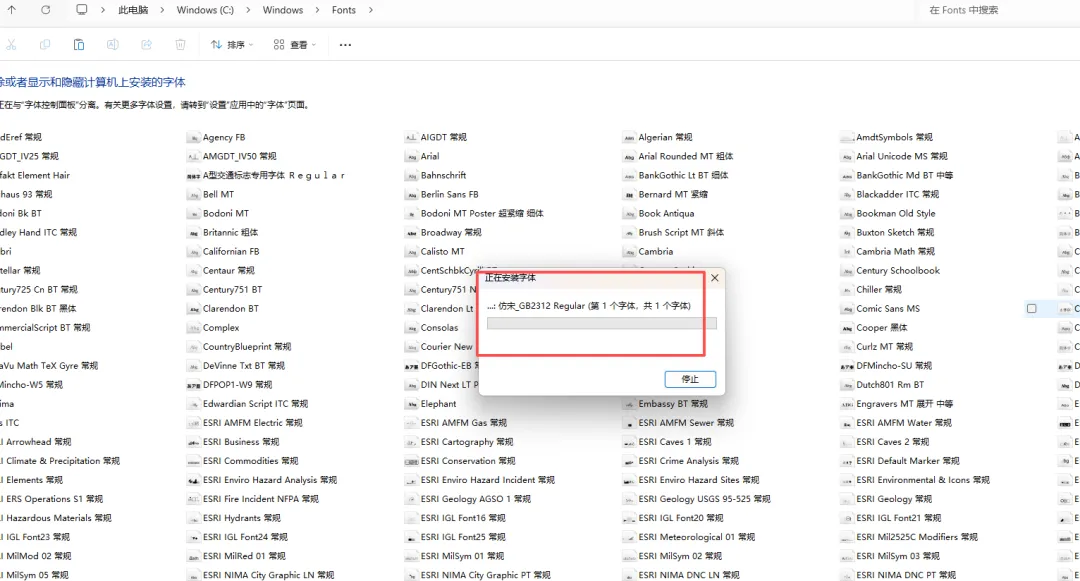Select the Chiller font icon
This screenshot has width=1080, height=581.
pos(847,290)
